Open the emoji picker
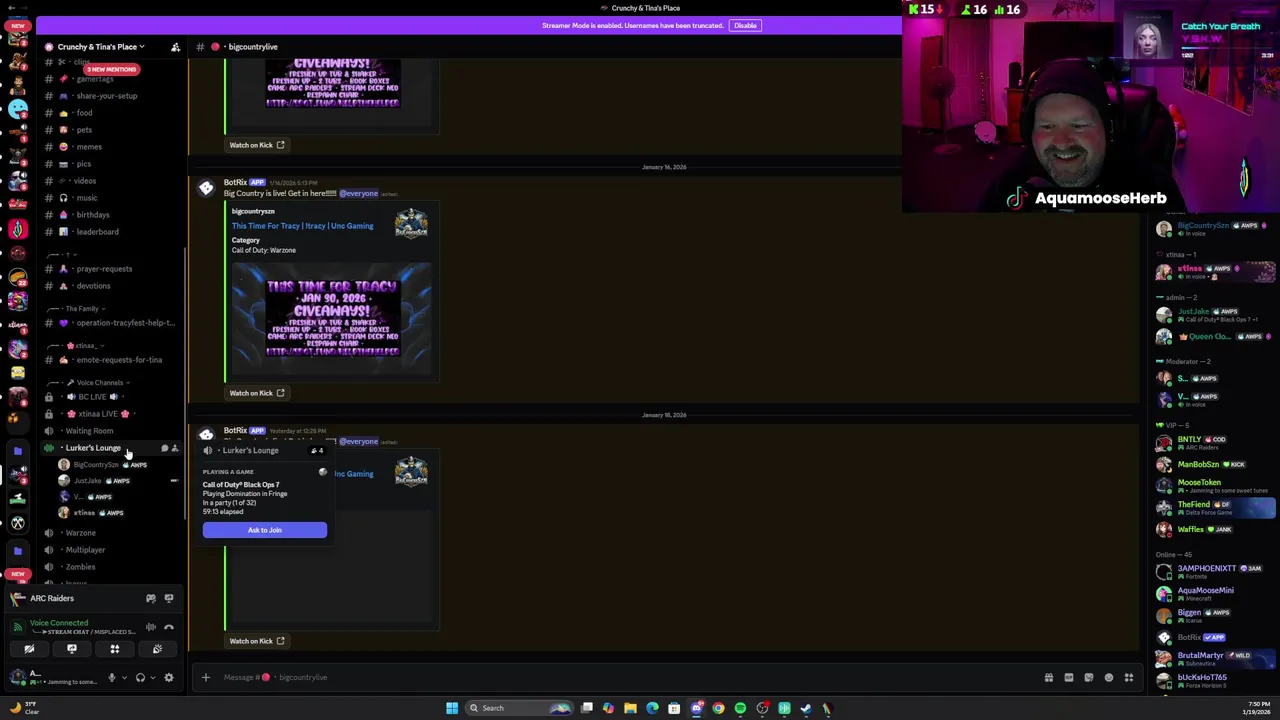The image size is (1280, 720). pos(1109,678)
